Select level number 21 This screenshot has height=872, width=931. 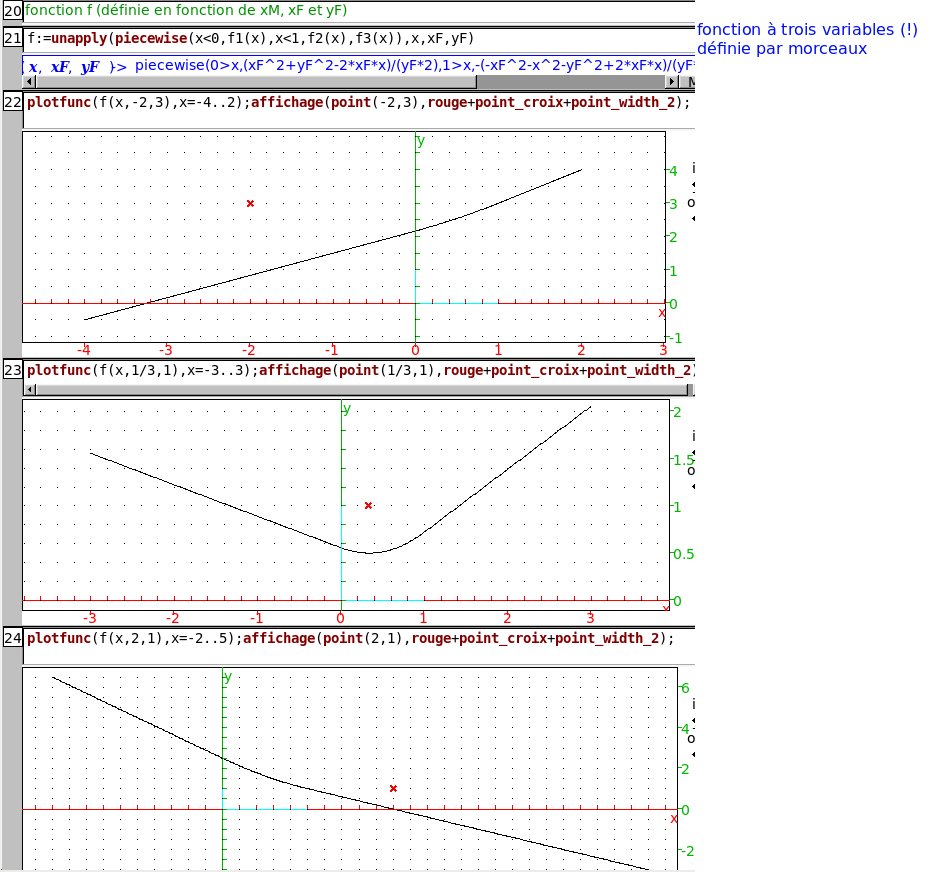click(x=12, y=39)
